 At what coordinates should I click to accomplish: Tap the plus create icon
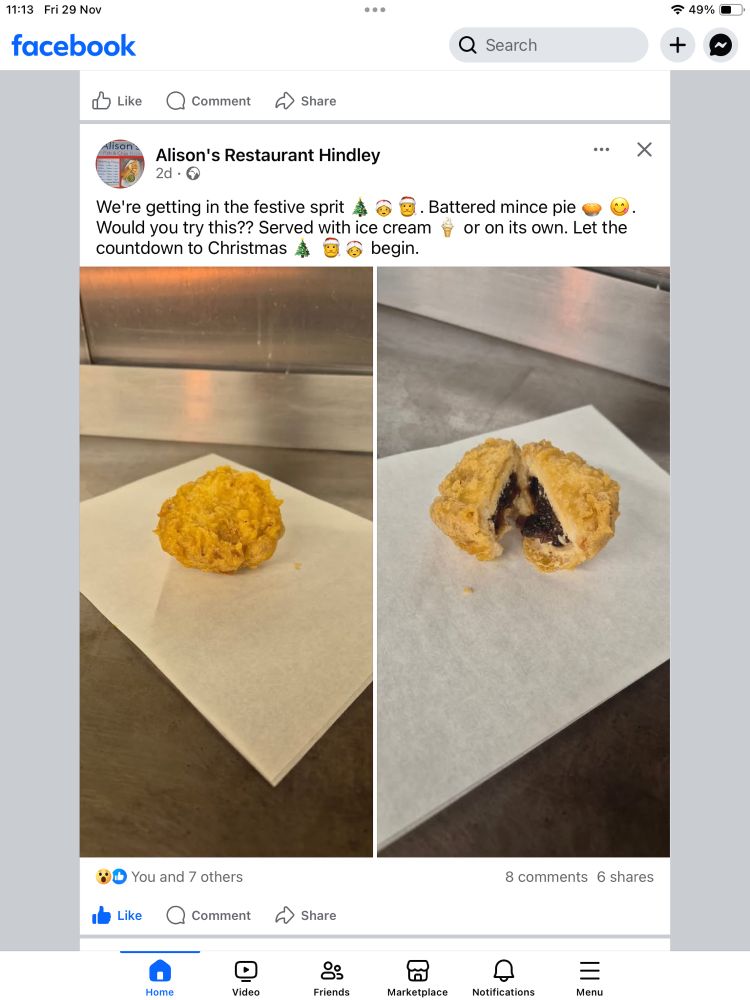pos(677,45)
